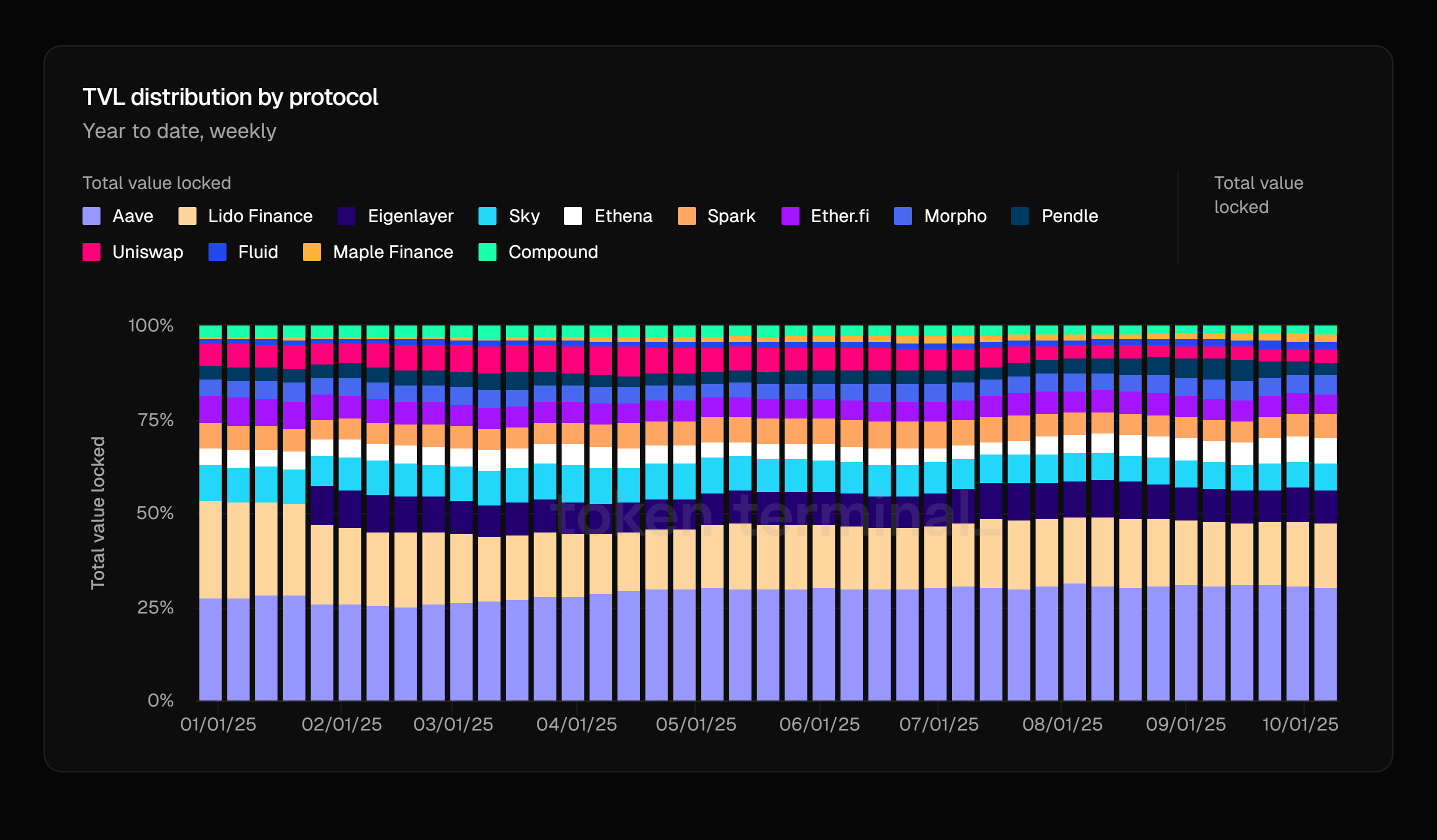Toggle the Fluid legend label
The width and height of the screenshot is (1437, 840).
point(258,252)
